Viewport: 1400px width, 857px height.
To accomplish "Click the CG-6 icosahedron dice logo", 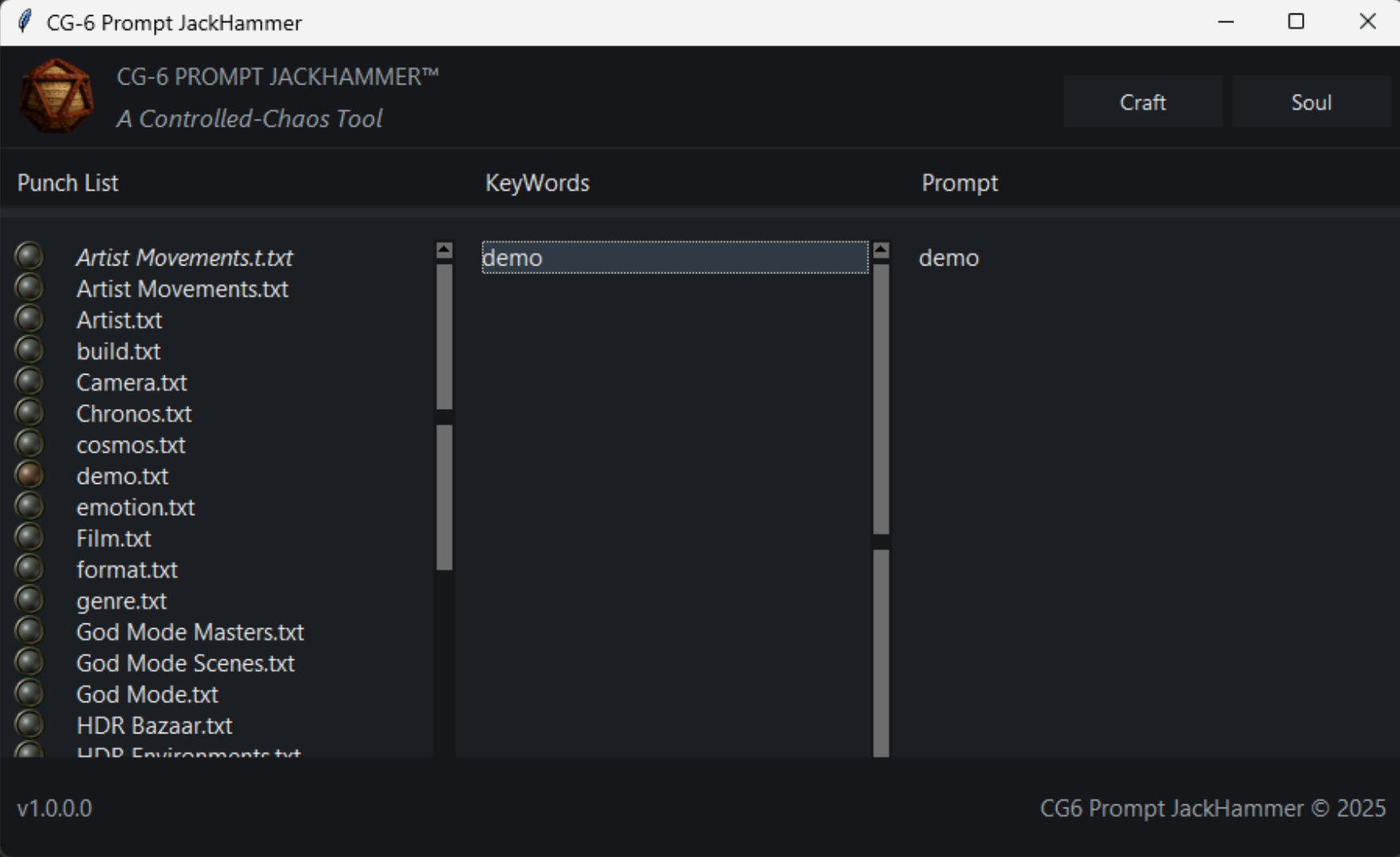I will 56,96.
